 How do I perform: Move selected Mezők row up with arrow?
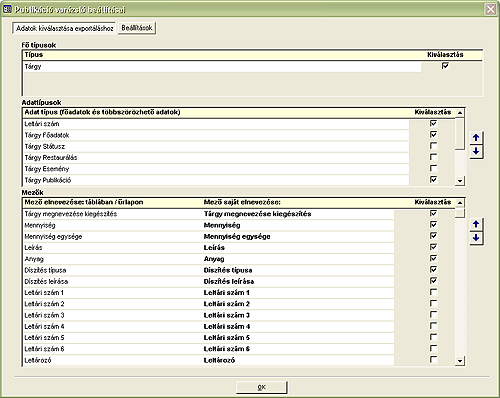(476, 224)
